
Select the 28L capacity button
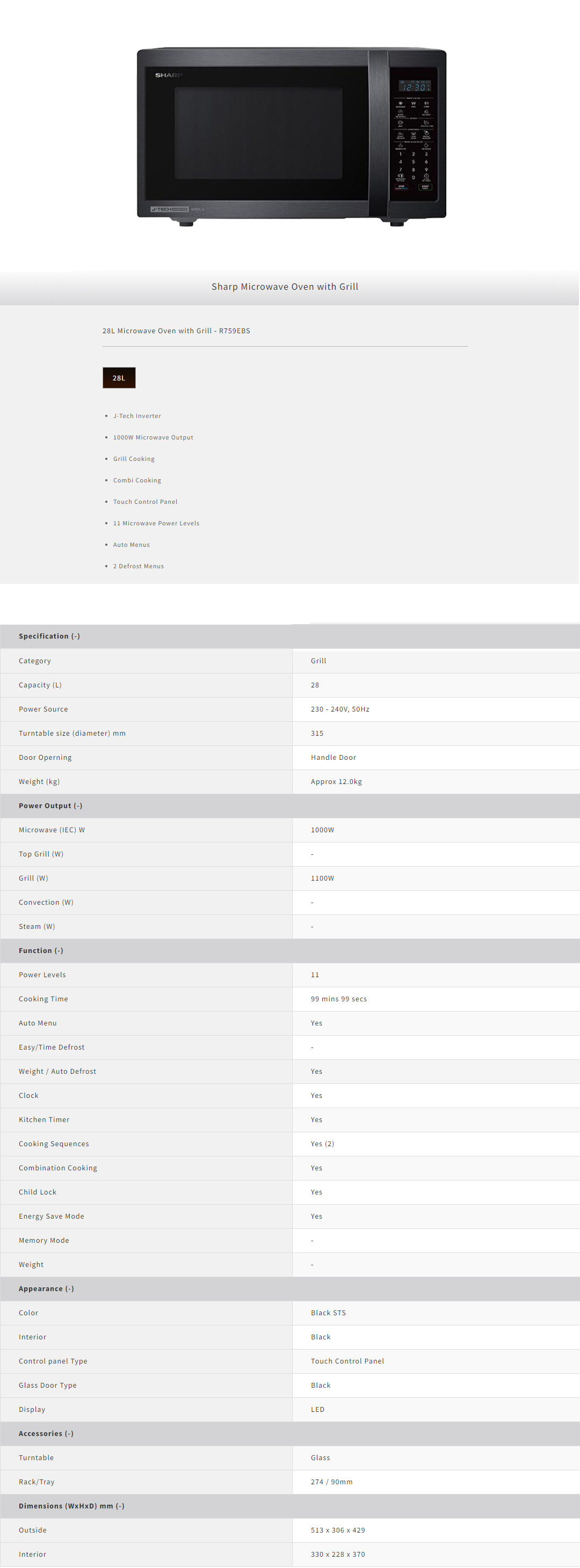pyautogui.click(x=119, y=378)
